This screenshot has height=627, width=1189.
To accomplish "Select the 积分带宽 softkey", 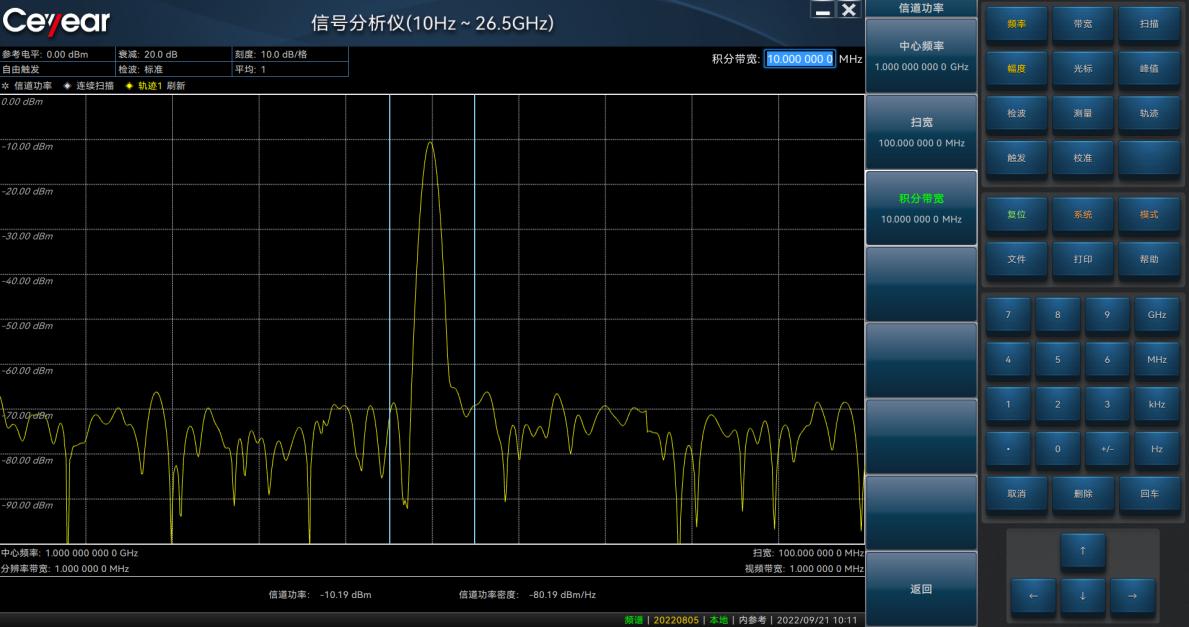I will point(921,207).
